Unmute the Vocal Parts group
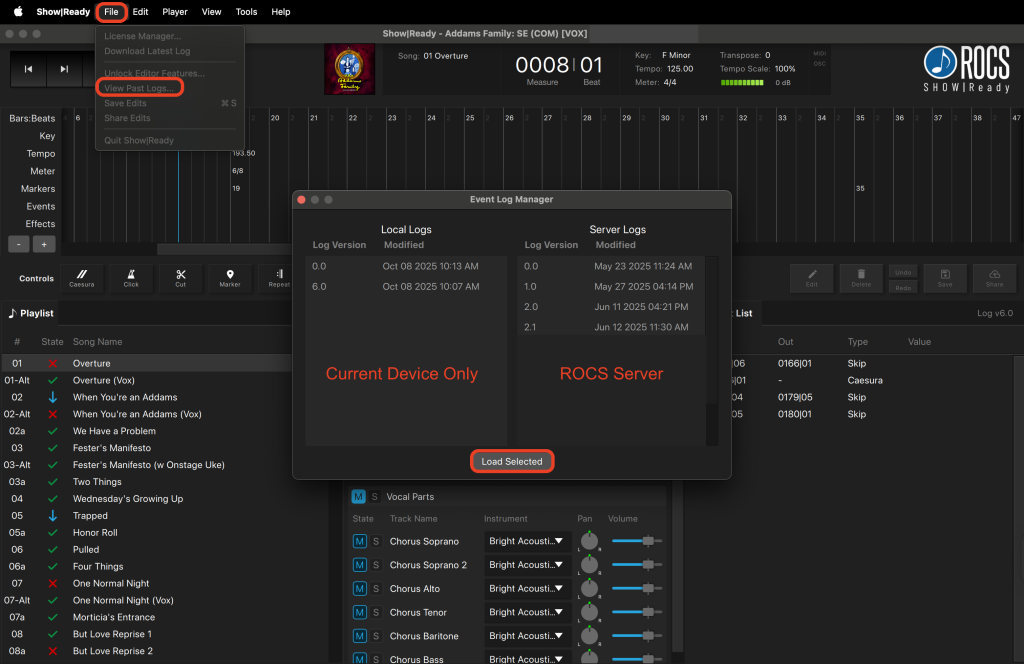Viewport: 1024px width, 664px height. [358, 497]
